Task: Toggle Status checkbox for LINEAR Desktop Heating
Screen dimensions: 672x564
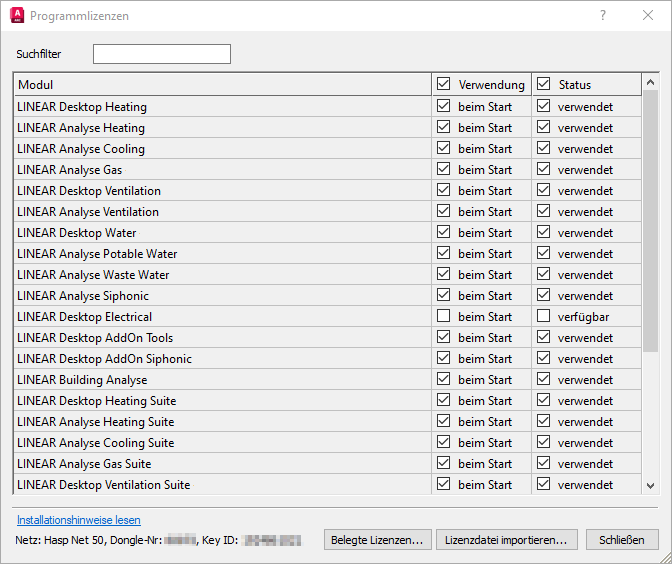Action: [x=543, y=105]
